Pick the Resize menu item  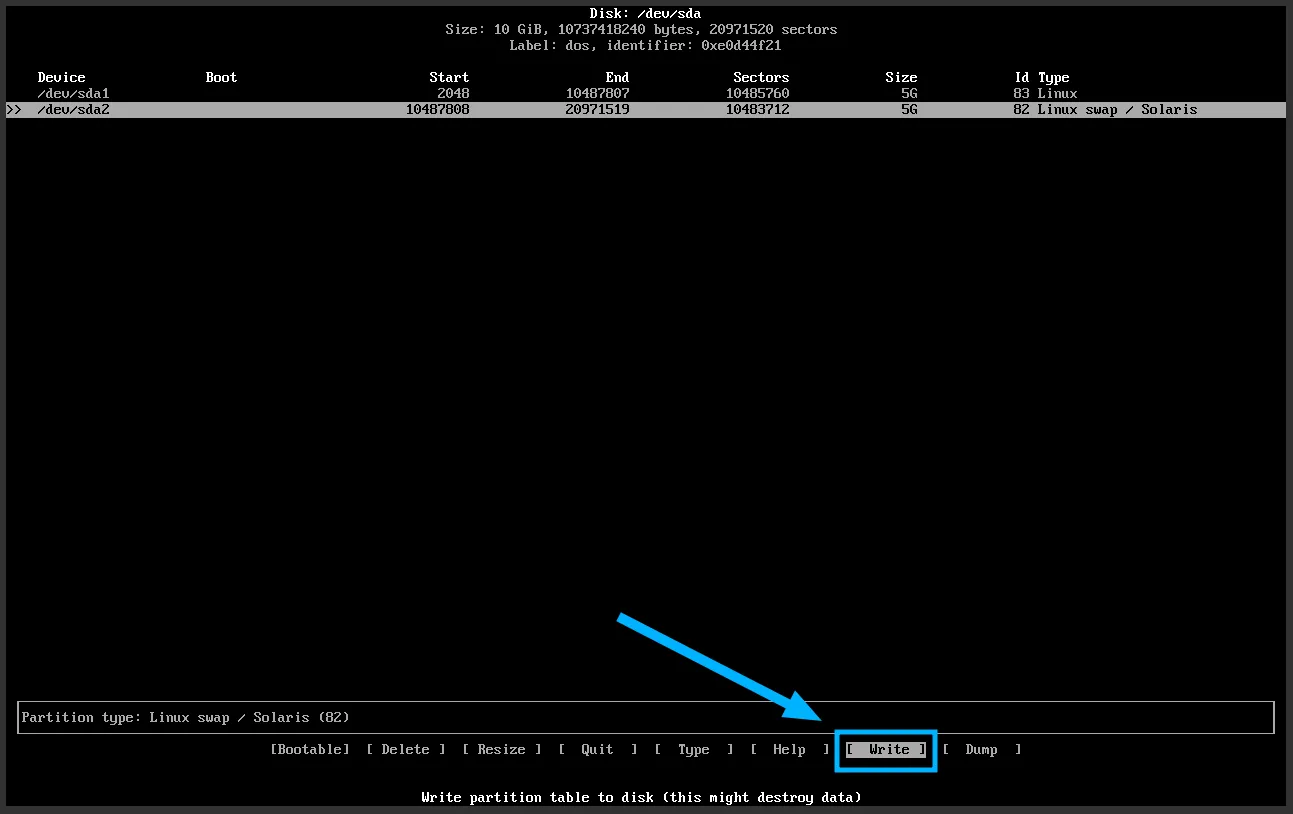pos(501,750)
